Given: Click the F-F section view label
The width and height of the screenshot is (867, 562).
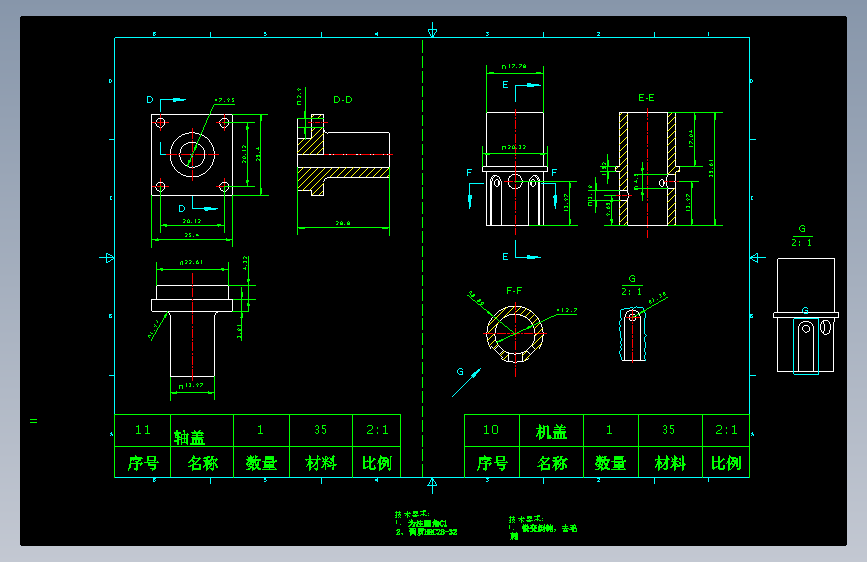Looking at the screenshot, I should (x=514, y=290).
